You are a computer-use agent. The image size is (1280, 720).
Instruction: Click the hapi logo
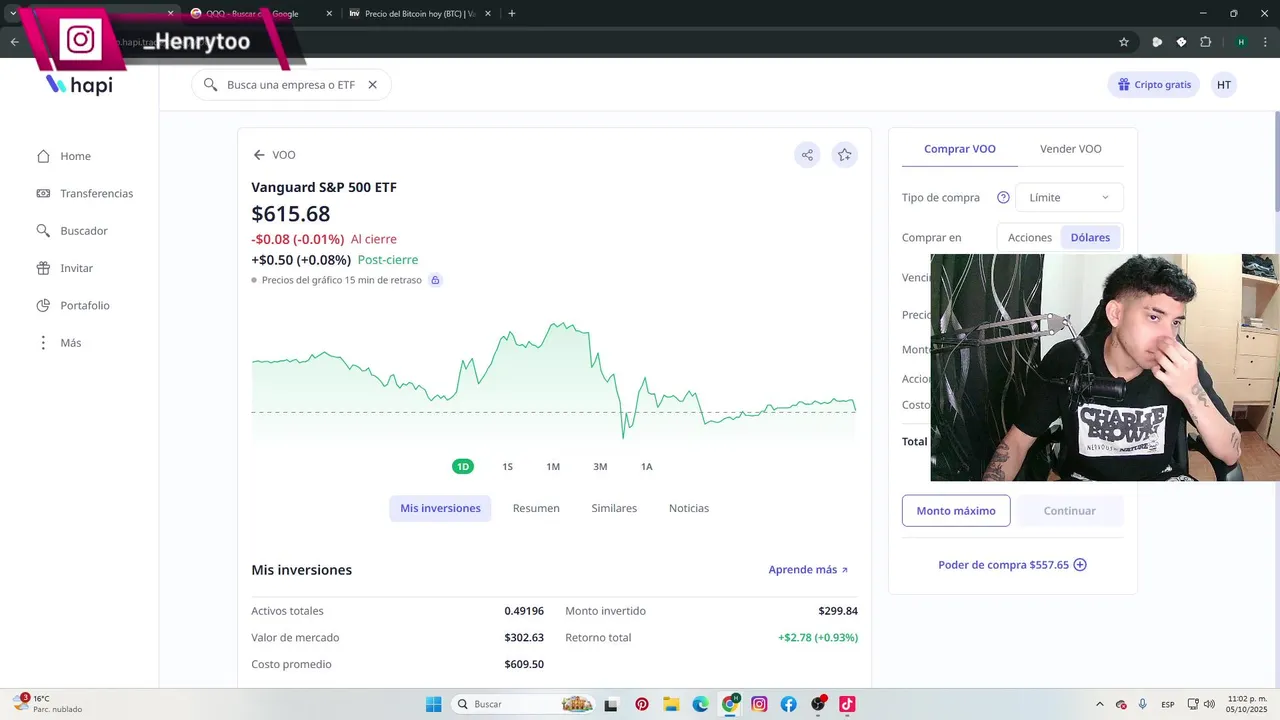point(80,85)
